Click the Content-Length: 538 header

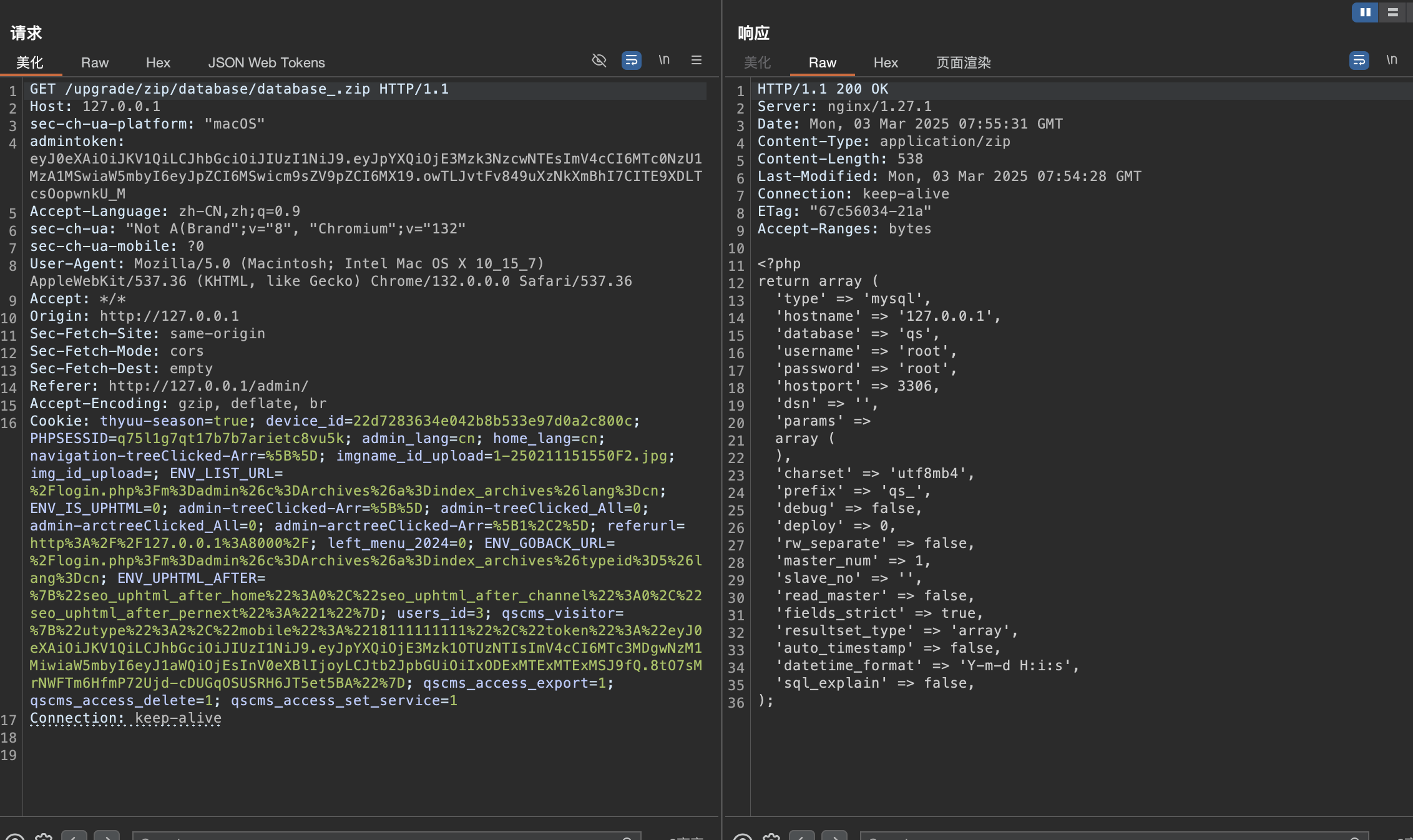840,159
